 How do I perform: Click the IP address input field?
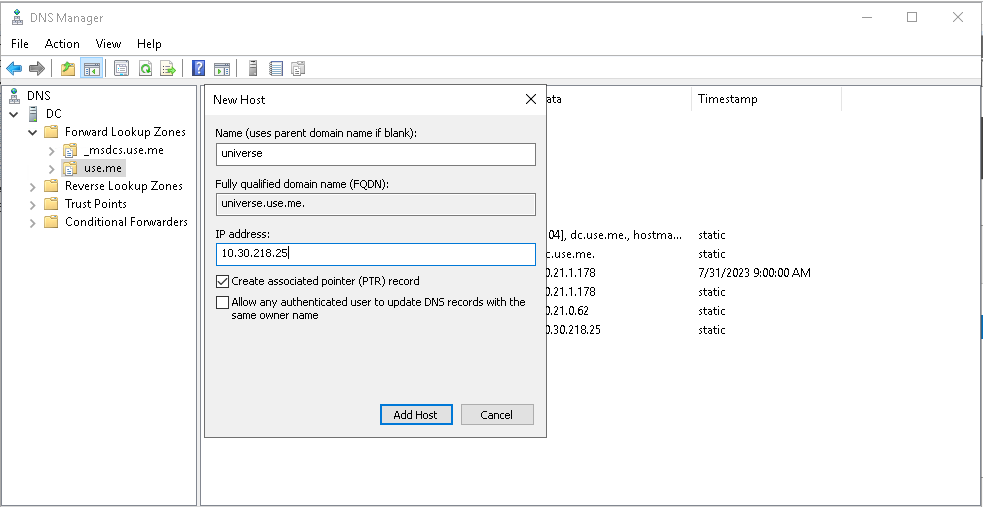[375, 254]
